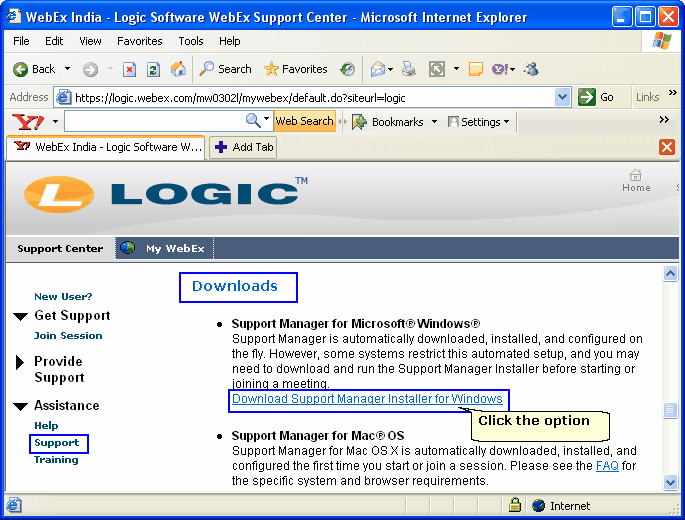
Task: Open the Favorites menu
Action: tap(139, 41)
